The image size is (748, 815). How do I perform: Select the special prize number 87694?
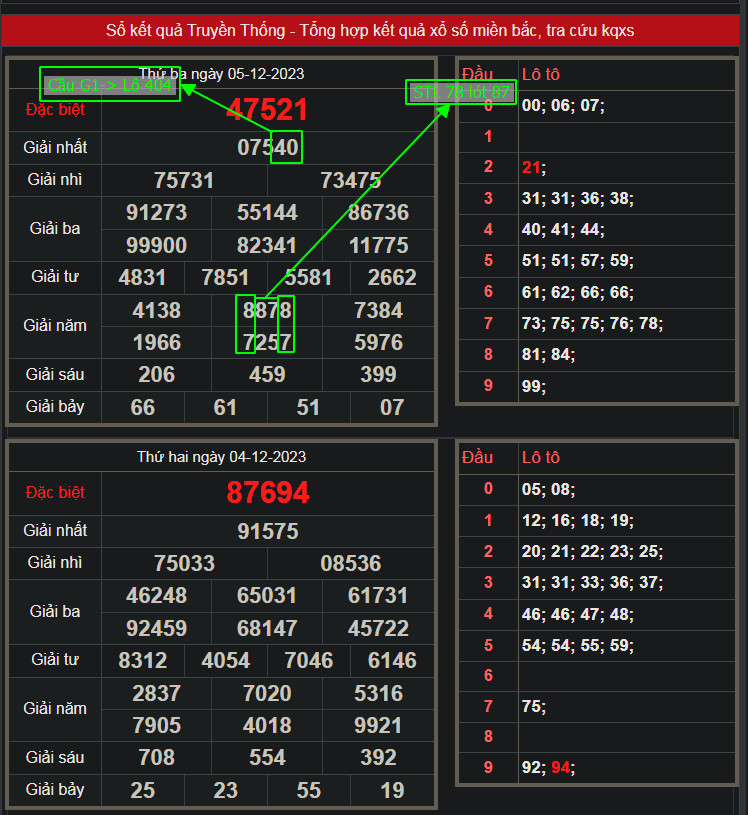coord(268,493)
